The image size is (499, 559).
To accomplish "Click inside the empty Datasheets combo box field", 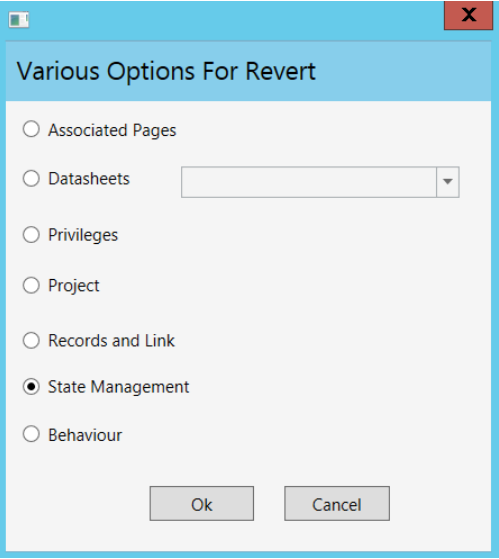I will 309,182.
